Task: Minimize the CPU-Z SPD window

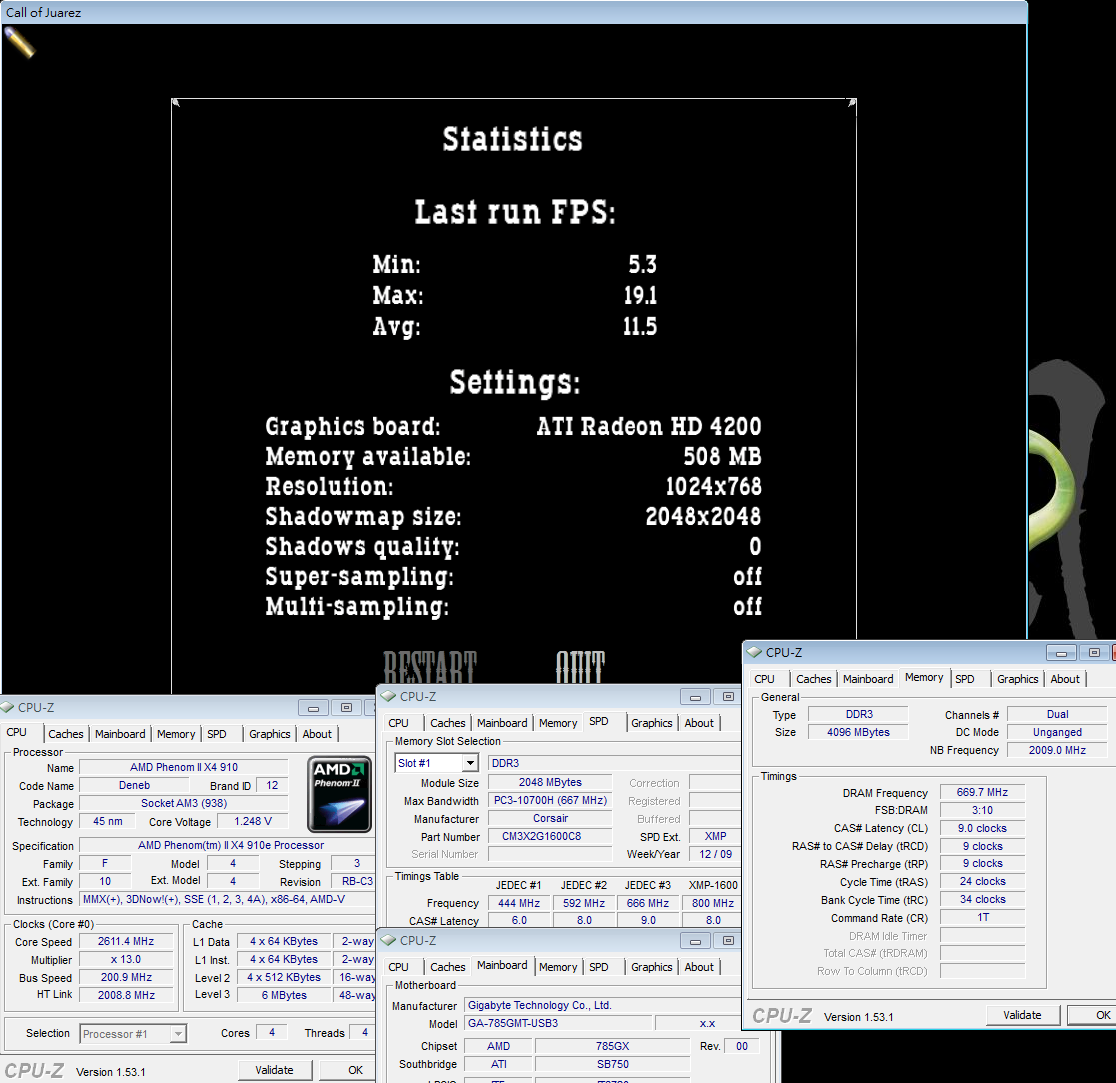Action: (695, 697)
